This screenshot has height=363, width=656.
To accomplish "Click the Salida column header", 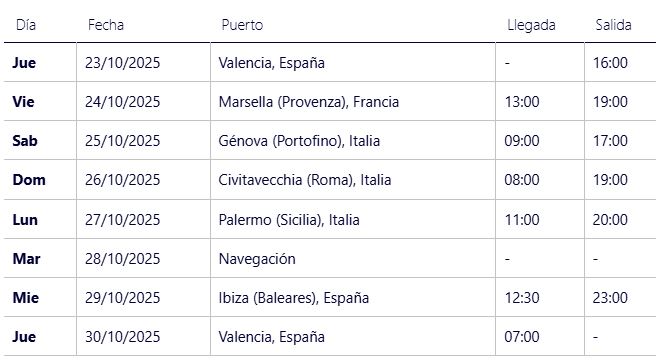I will click(613, 25).
